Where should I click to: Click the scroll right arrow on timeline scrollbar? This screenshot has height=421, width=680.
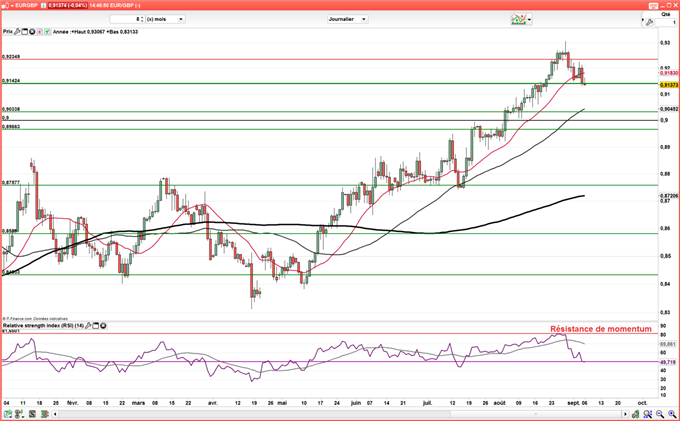625,414
